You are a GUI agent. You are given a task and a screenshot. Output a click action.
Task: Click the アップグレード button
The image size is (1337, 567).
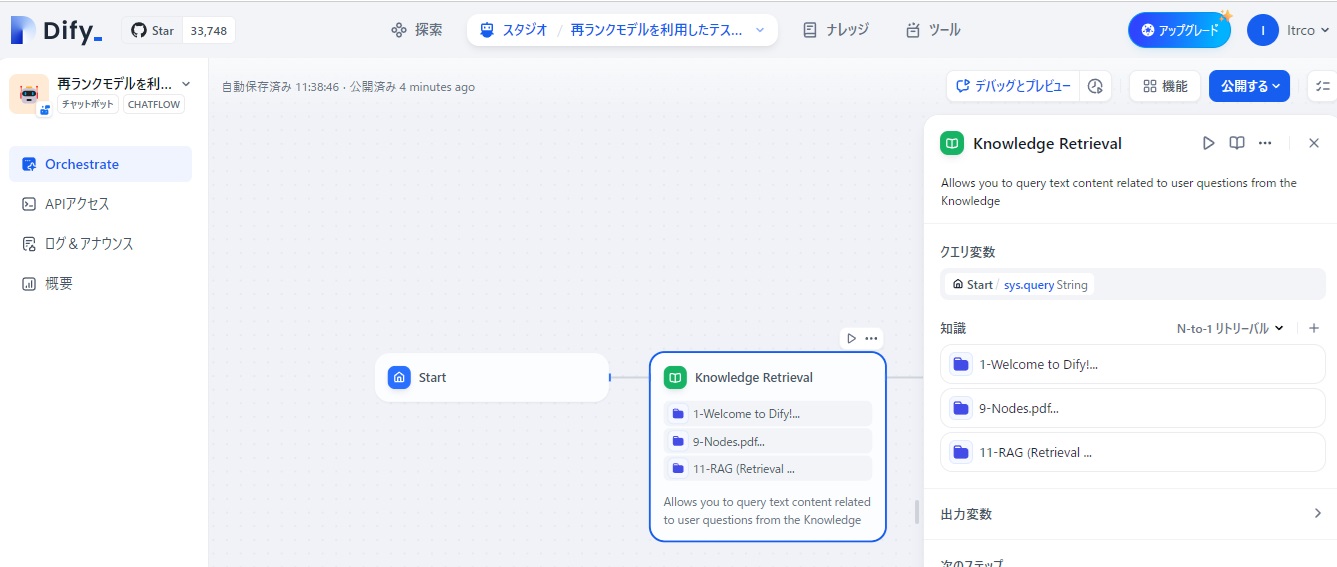pyautogui.click(x=1179, y=30)
